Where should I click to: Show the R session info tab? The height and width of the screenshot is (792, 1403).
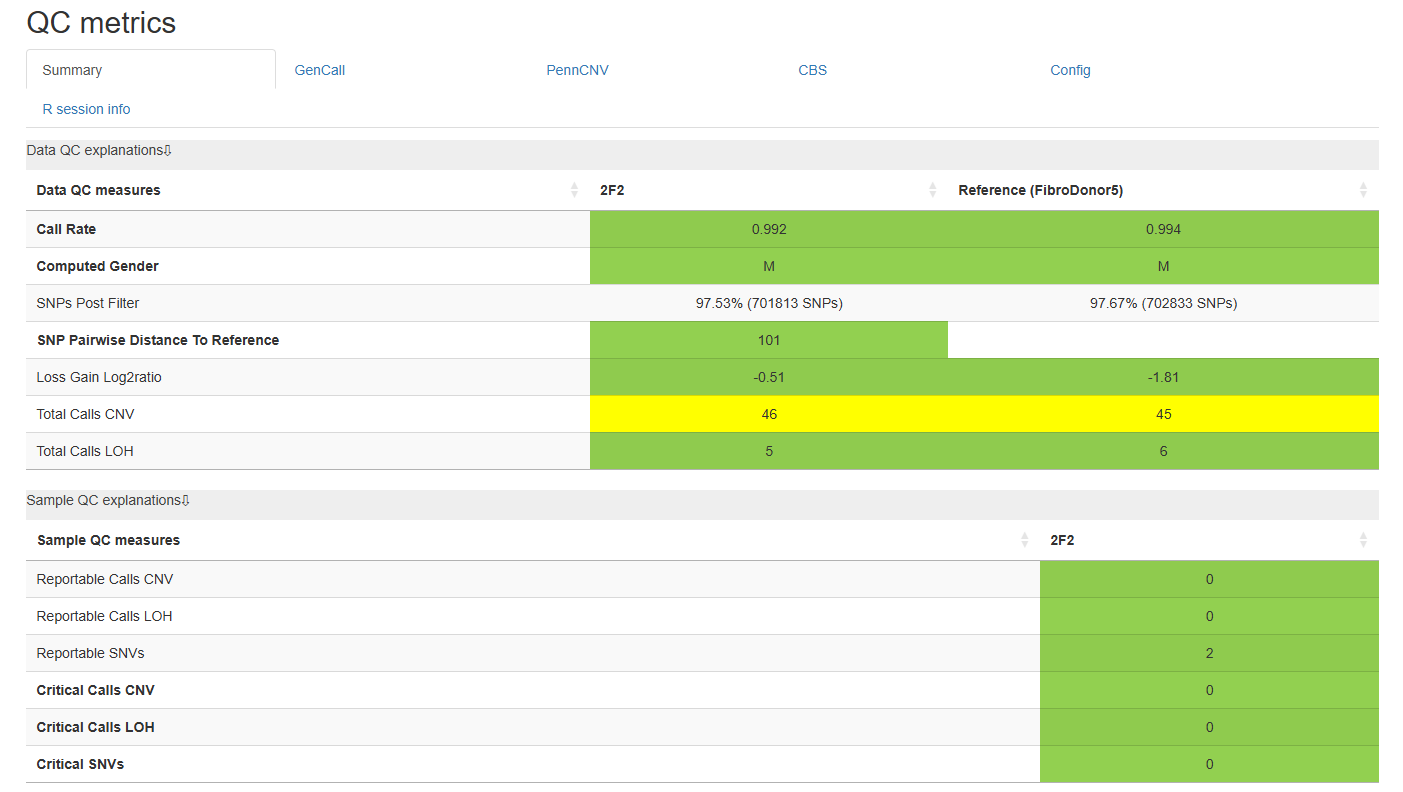point(86,109)
